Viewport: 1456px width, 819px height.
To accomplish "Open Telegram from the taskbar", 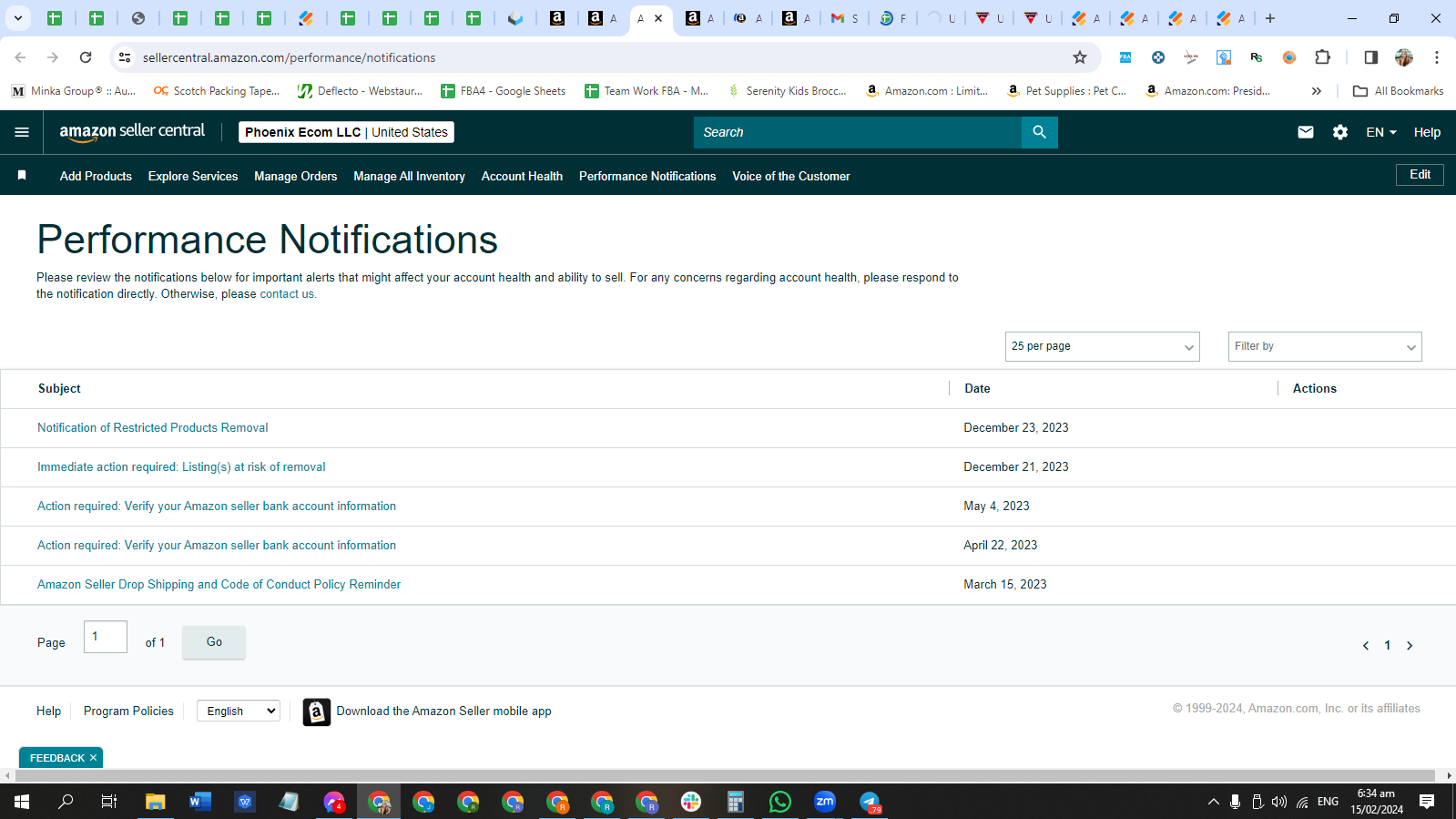I will (x=871, y=802).
